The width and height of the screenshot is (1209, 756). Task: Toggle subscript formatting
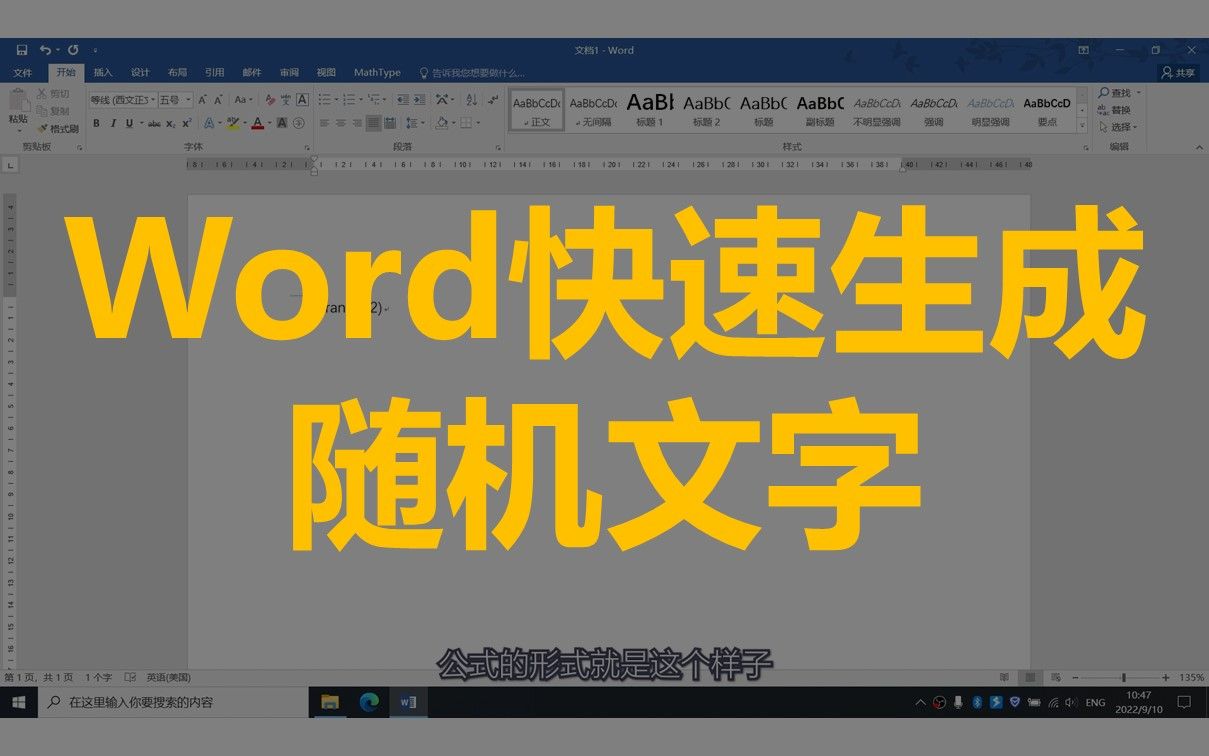[x=169, y=123]
